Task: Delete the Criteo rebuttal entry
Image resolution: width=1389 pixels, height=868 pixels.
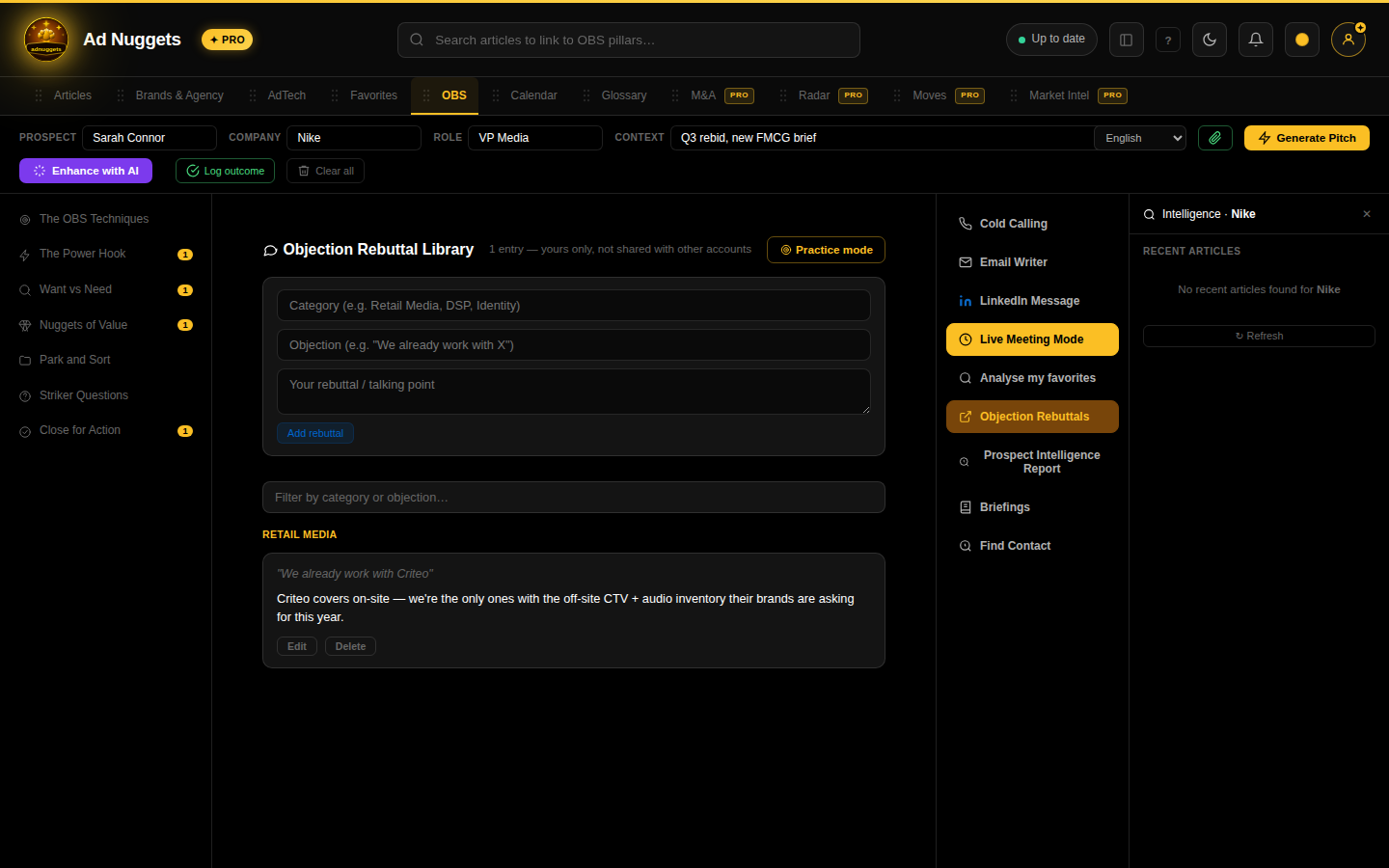Action: pos(350,646)
